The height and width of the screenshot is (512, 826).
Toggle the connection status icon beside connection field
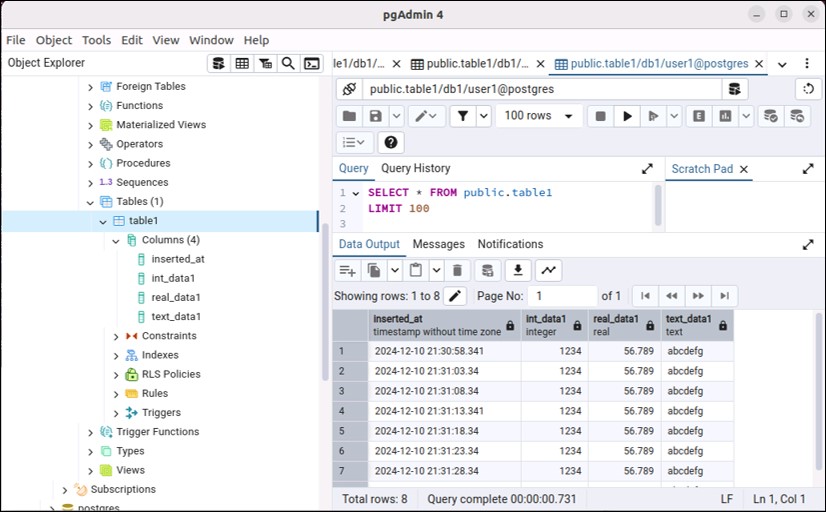(x=348, y=89)
